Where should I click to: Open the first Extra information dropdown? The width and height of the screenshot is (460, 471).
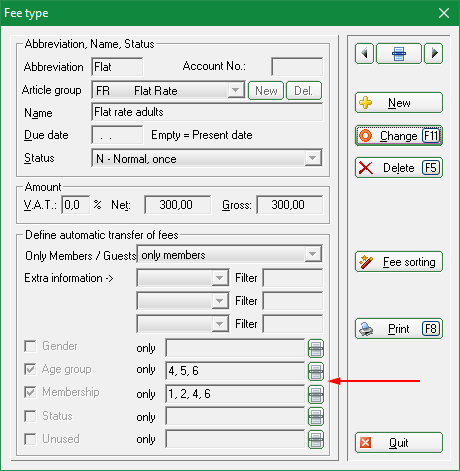point(220,278)
